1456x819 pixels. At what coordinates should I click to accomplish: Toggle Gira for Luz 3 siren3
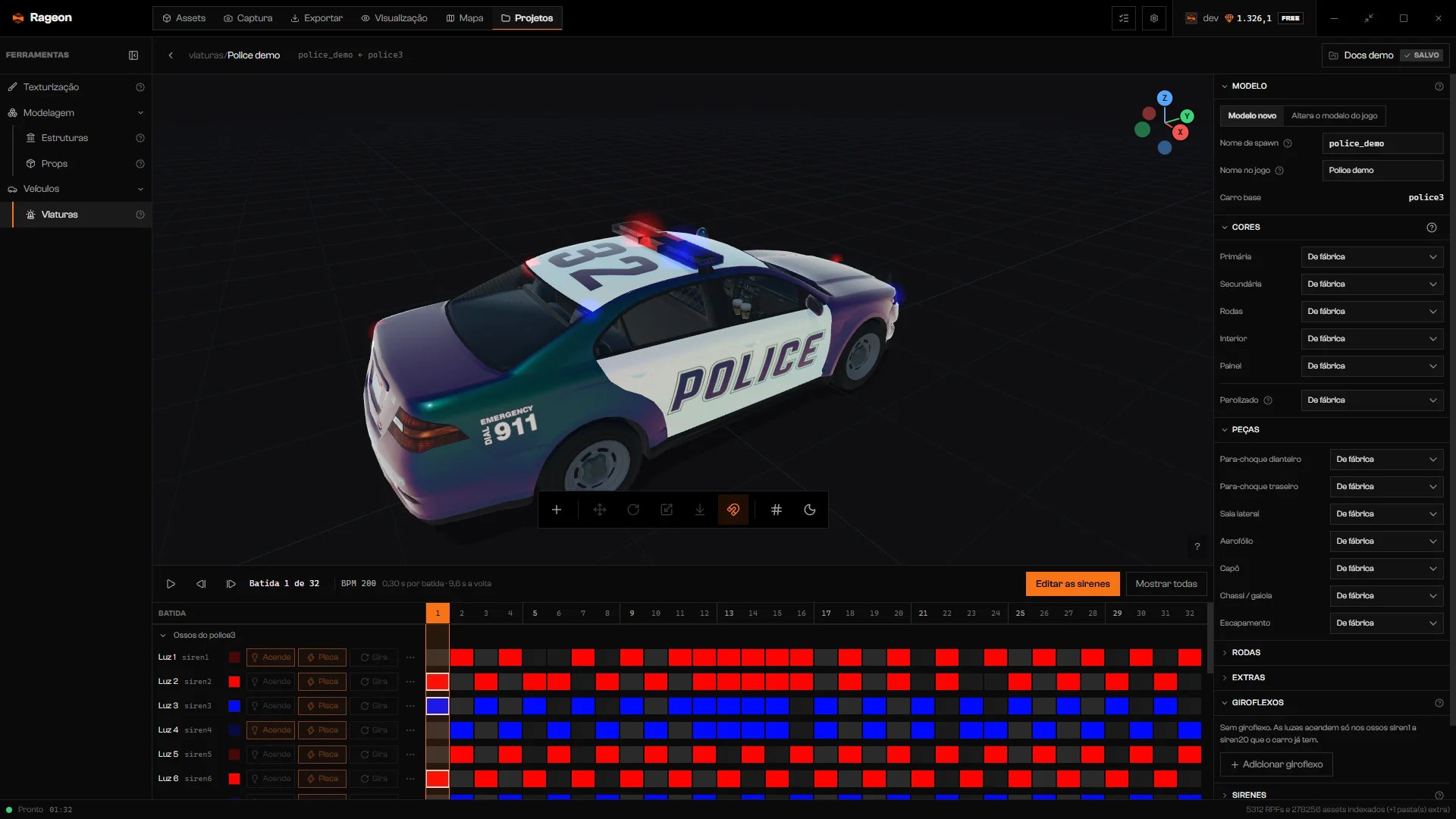click(x=374, y=706)
